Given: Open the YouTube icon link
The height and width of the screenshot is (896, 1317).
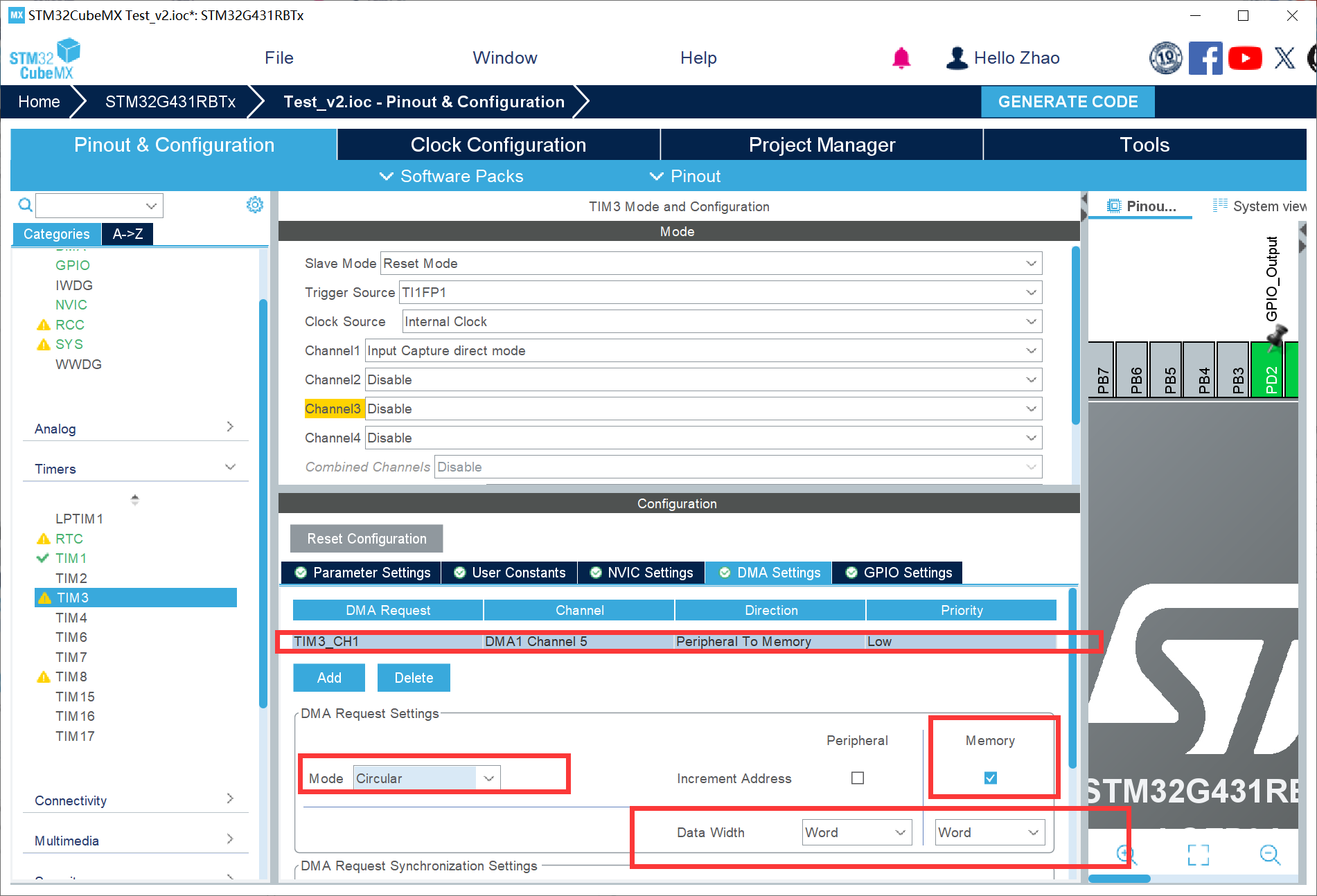Looking at the screenshot, I should point(1244,58).
